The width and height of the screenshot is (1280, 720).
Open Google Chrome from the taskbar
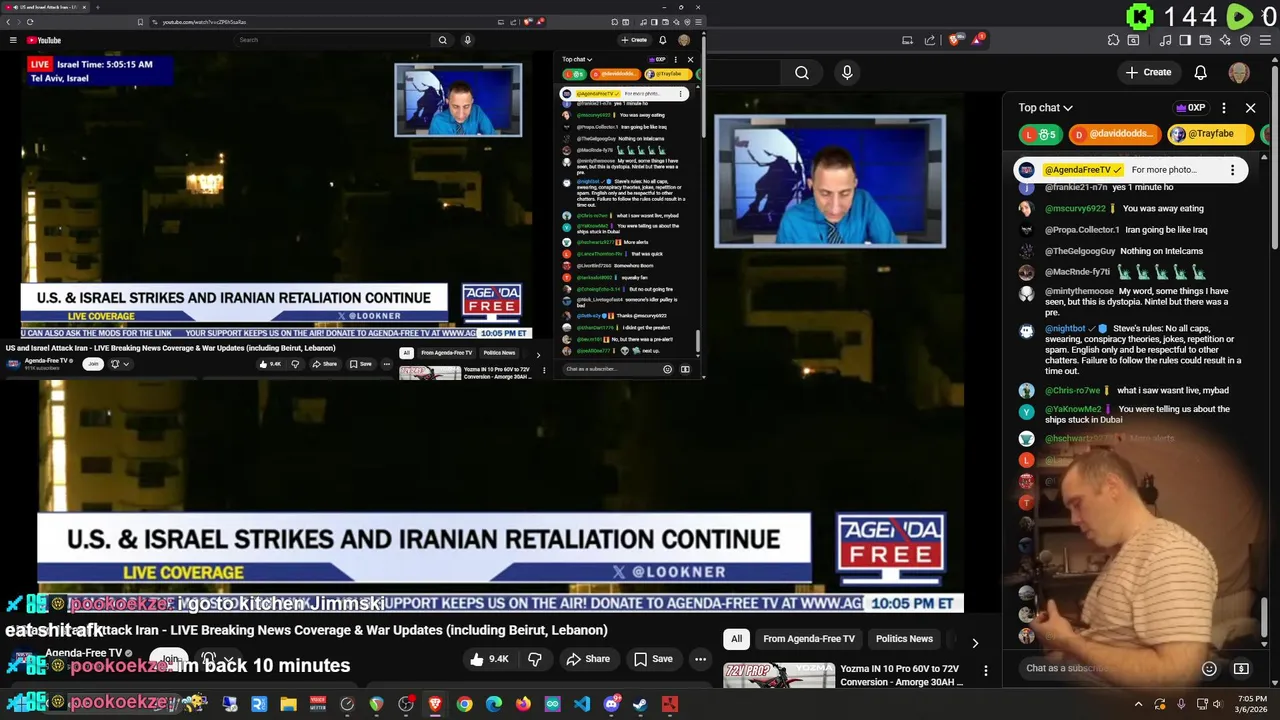click(x=464, y=704)
